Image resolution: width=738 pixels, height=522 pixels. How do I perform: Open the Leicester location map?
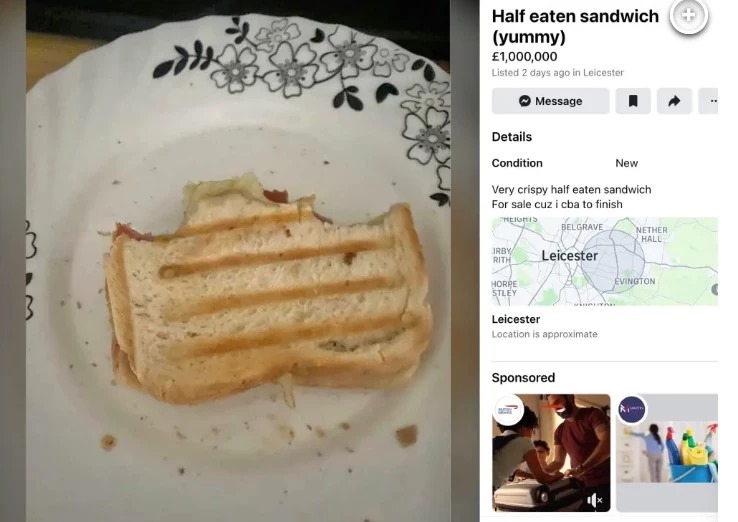pos(605,261)
